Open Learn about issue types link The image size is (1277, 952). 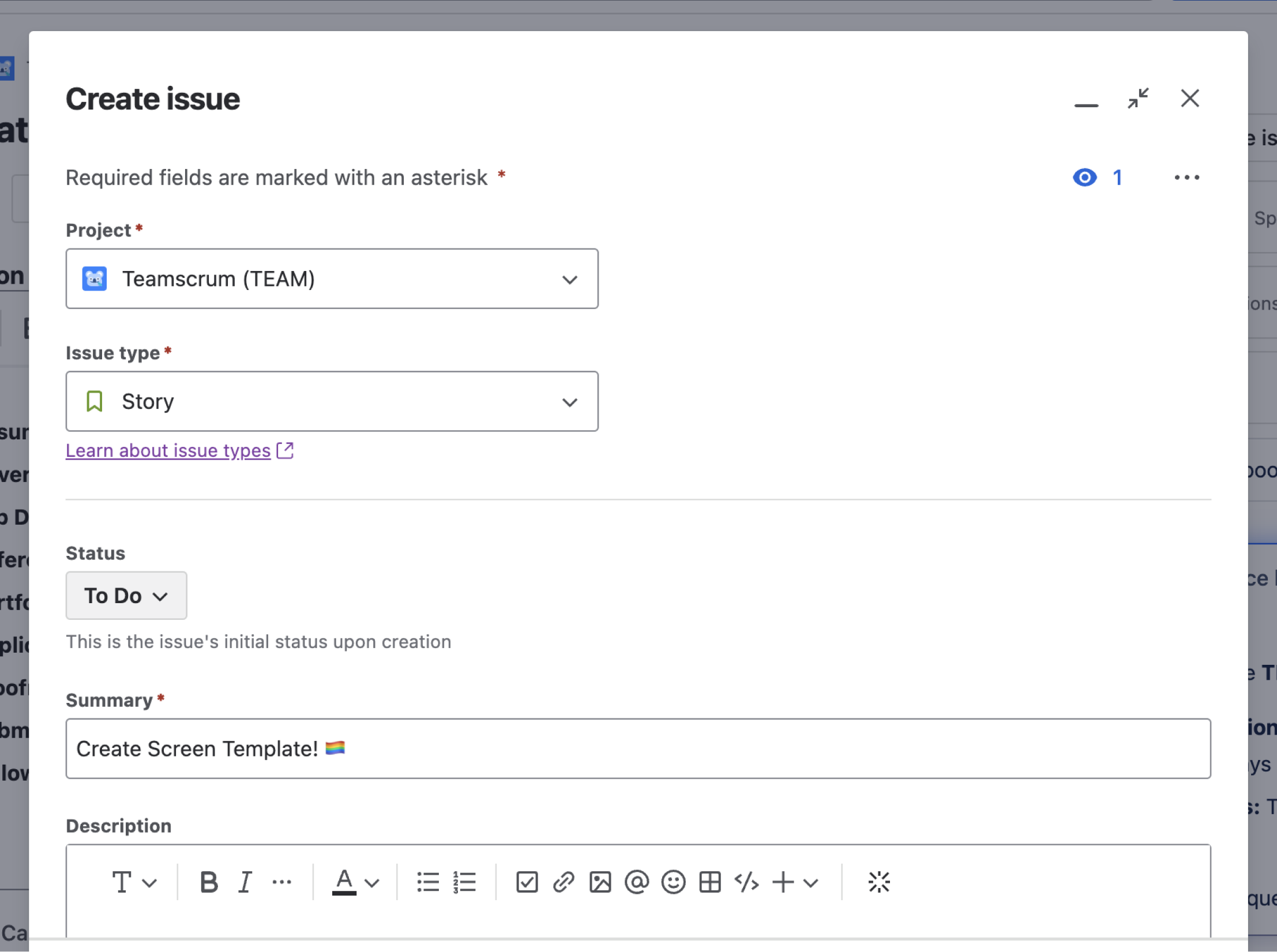coord(168,450)
